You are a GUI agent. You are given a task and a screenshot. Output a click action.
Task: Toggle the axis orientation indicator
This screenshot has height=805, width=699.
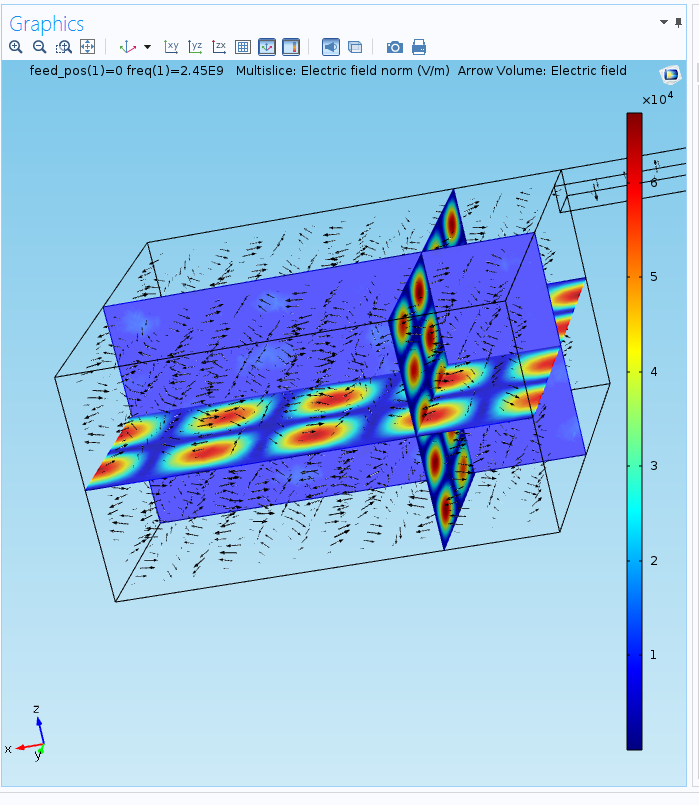coord(267,47)
